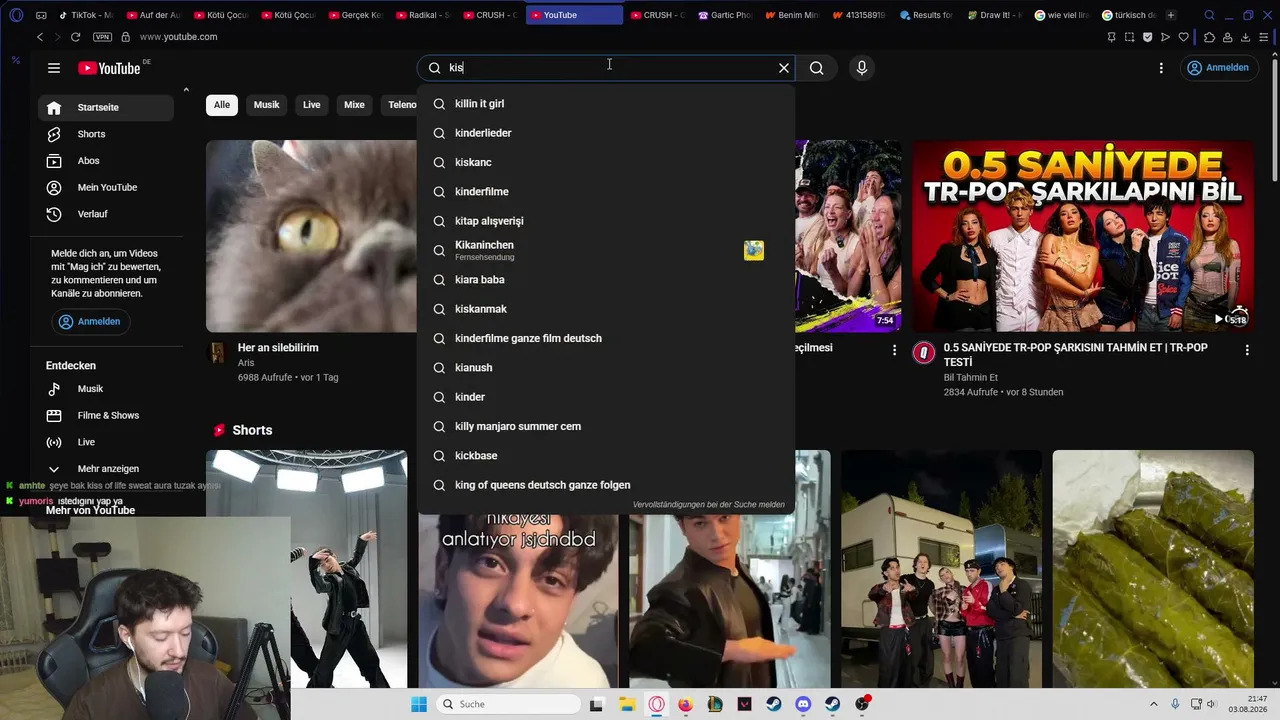Image resolution: width=1280 pixels, height=720 pixels.
Task: Choose suggestion "kitap alışverişi"
Action: click(x=606, y=221)
